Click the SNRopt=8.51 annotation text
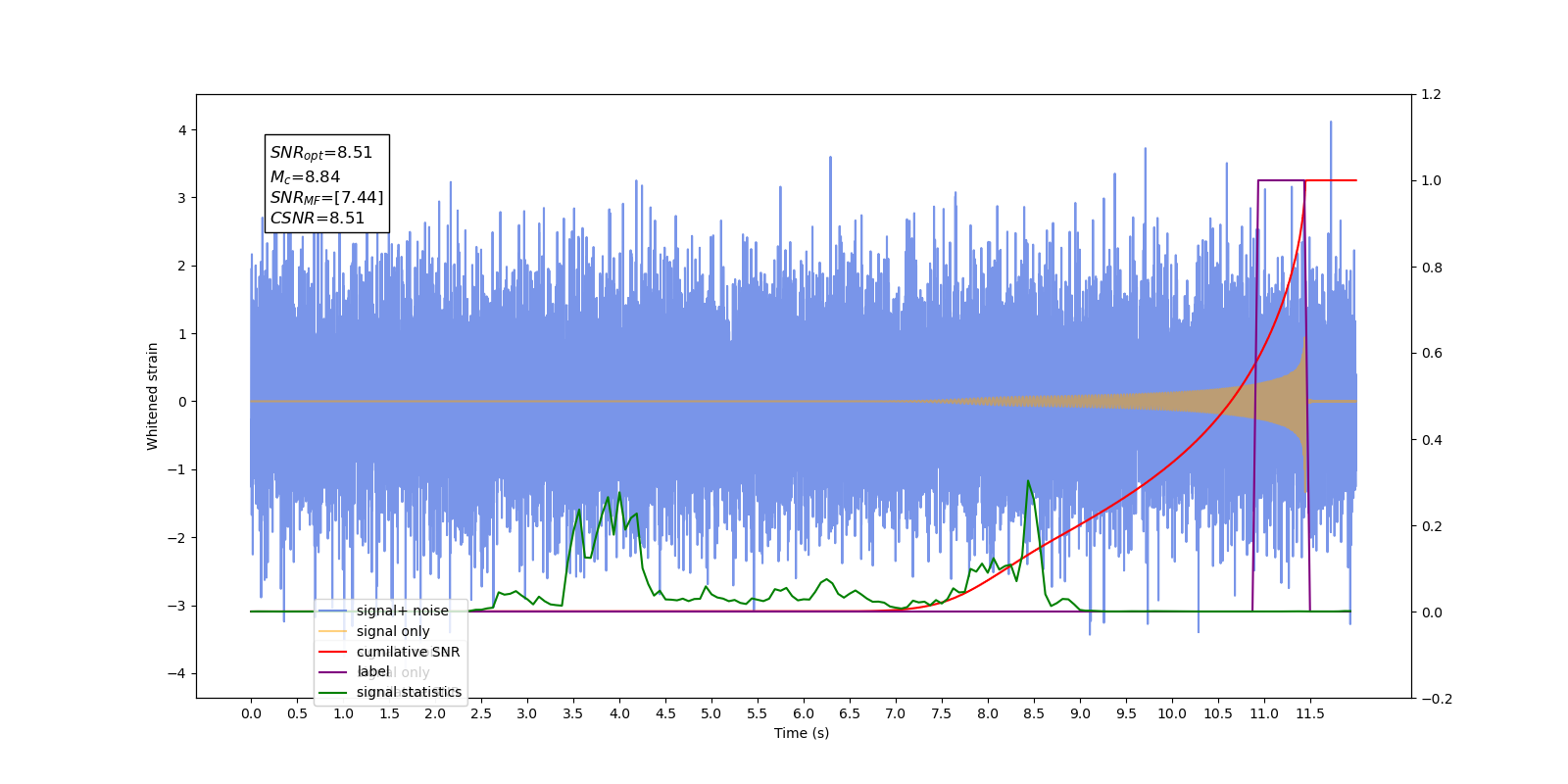This screenshot has width=1568, height=784. coord(321,153)
